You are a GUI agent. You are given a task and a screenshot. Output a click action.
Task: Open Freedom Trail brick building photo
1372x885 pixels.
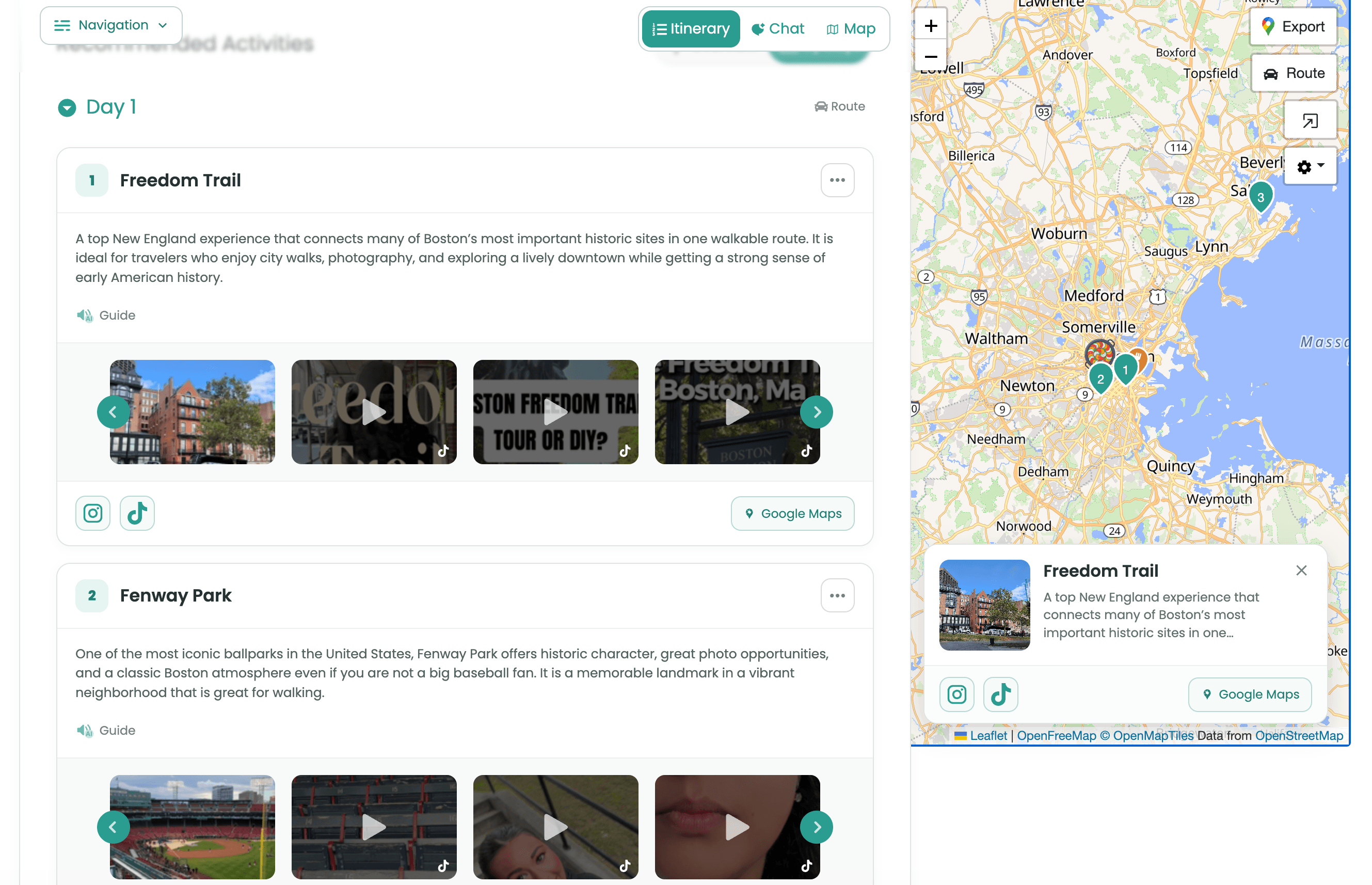[193, 412]
